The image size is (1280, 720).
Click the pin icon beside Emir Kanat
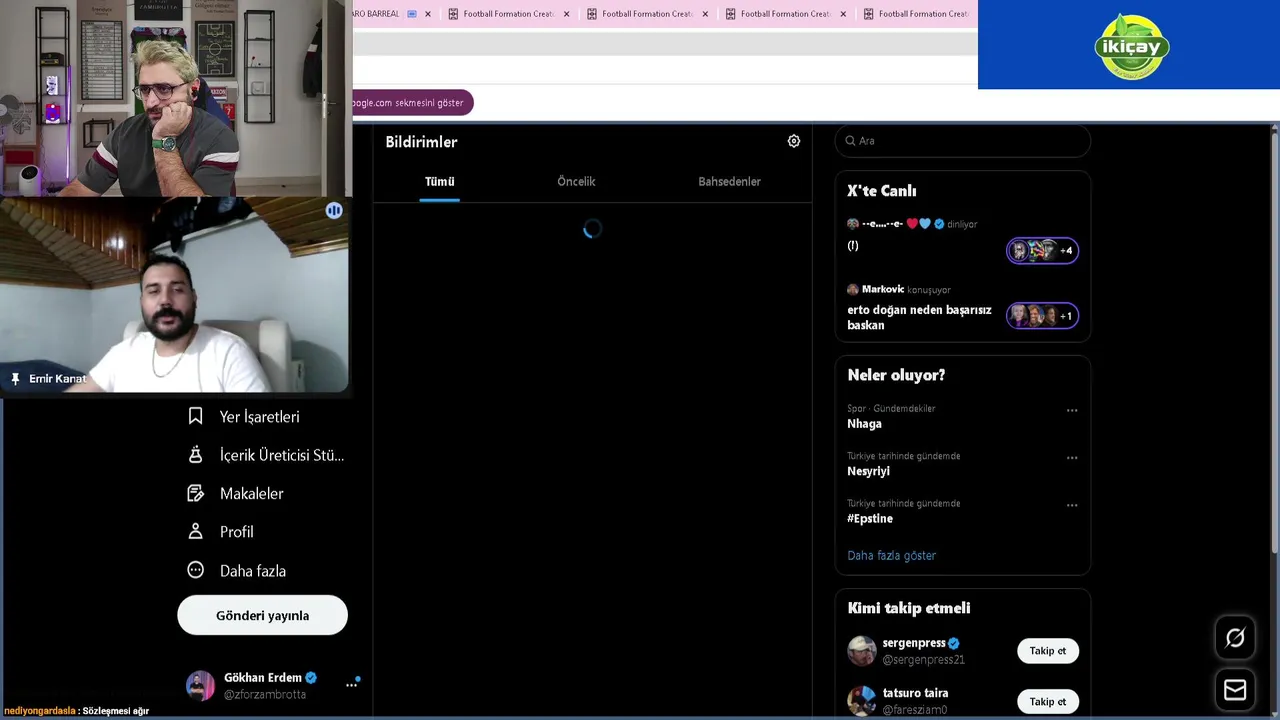tap(15, 379)
